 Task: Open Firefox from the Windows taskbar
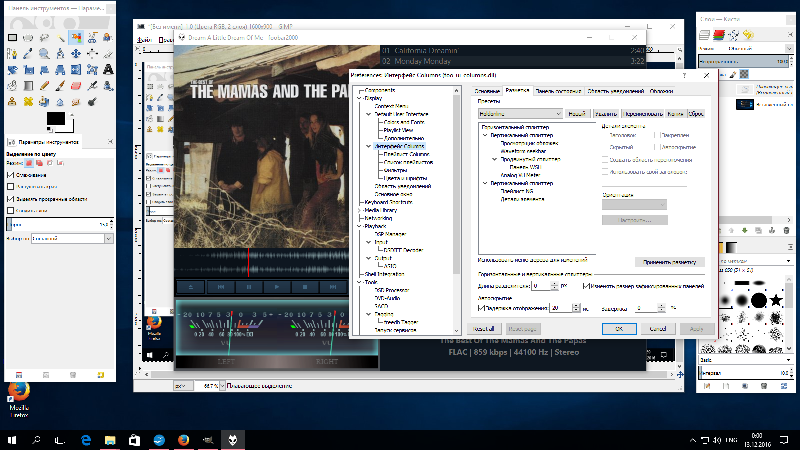pyautogui.click(x=183, y=439)
